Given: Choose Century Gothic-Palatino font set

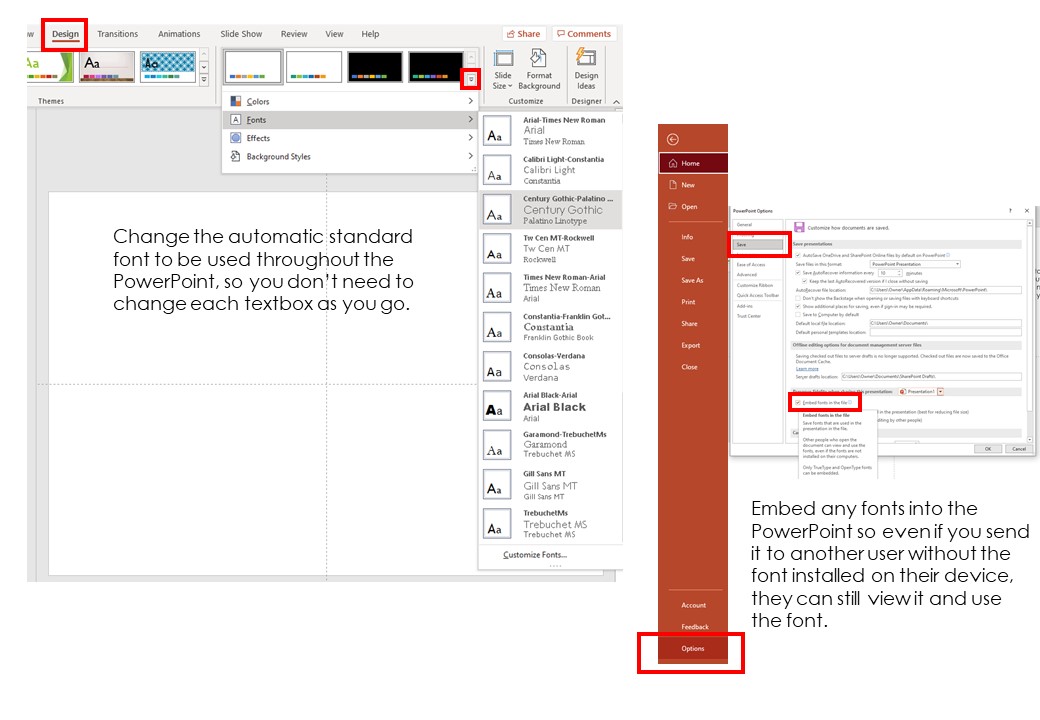Looking at the screenshot, I should tap(551, 210).
